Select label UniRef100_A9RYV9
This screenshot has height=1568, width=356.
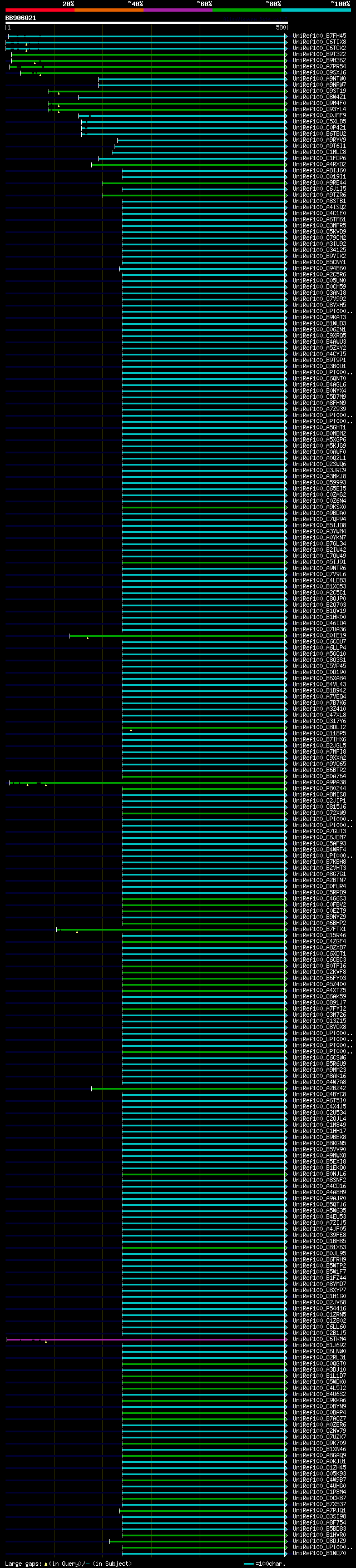point(319,140)
